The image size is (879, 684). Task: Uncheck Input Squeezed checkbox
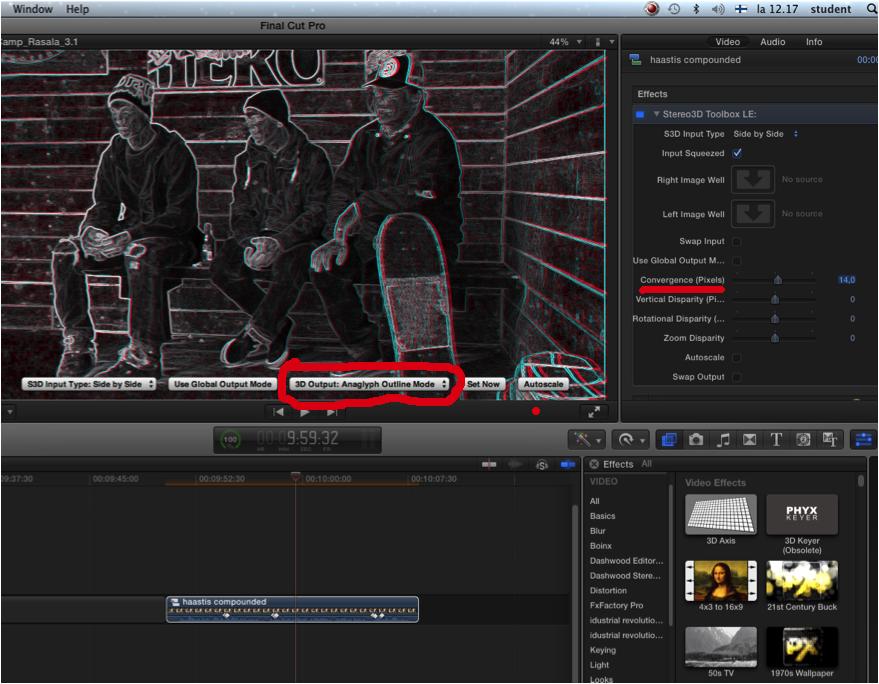737,153
